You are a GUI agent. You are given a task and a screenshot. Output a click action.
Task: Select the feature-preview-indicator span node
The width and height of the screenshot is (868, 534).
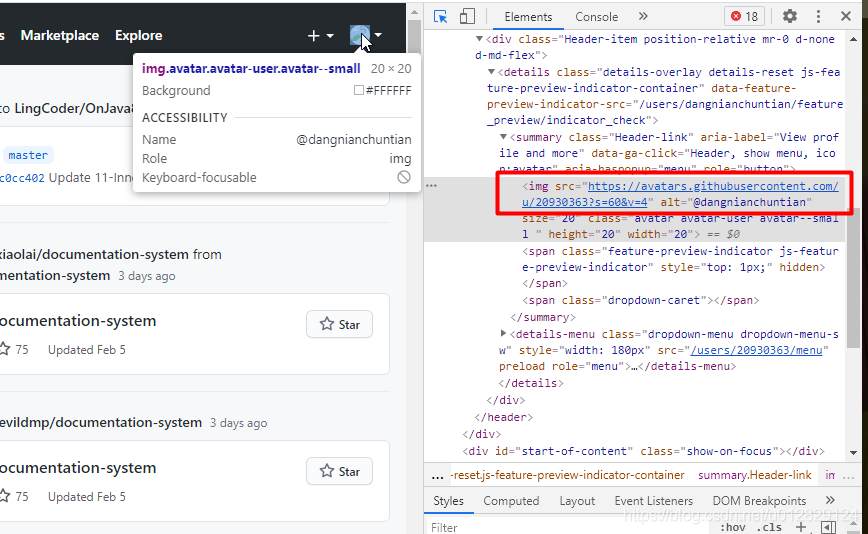(x=680, y=267)
